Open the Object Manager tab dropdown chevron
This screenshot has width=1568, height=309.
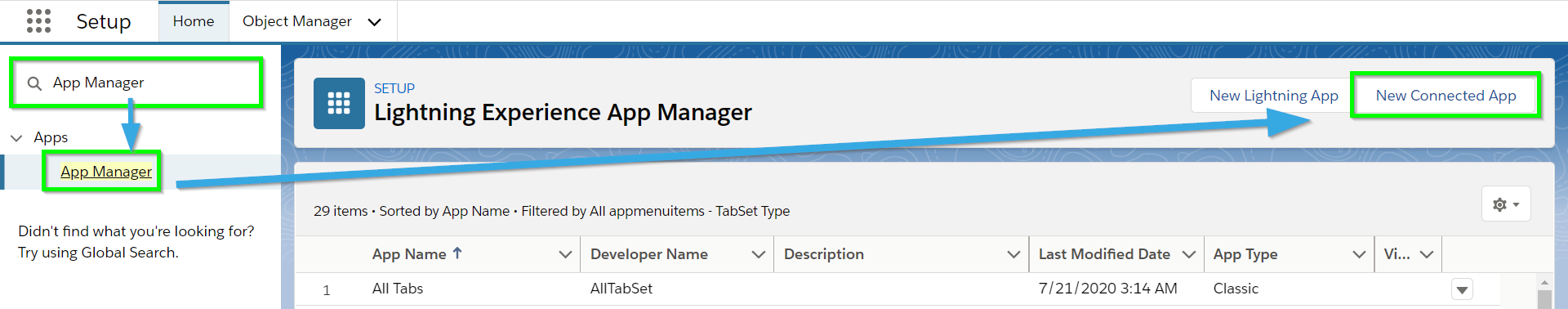point(375,22)
